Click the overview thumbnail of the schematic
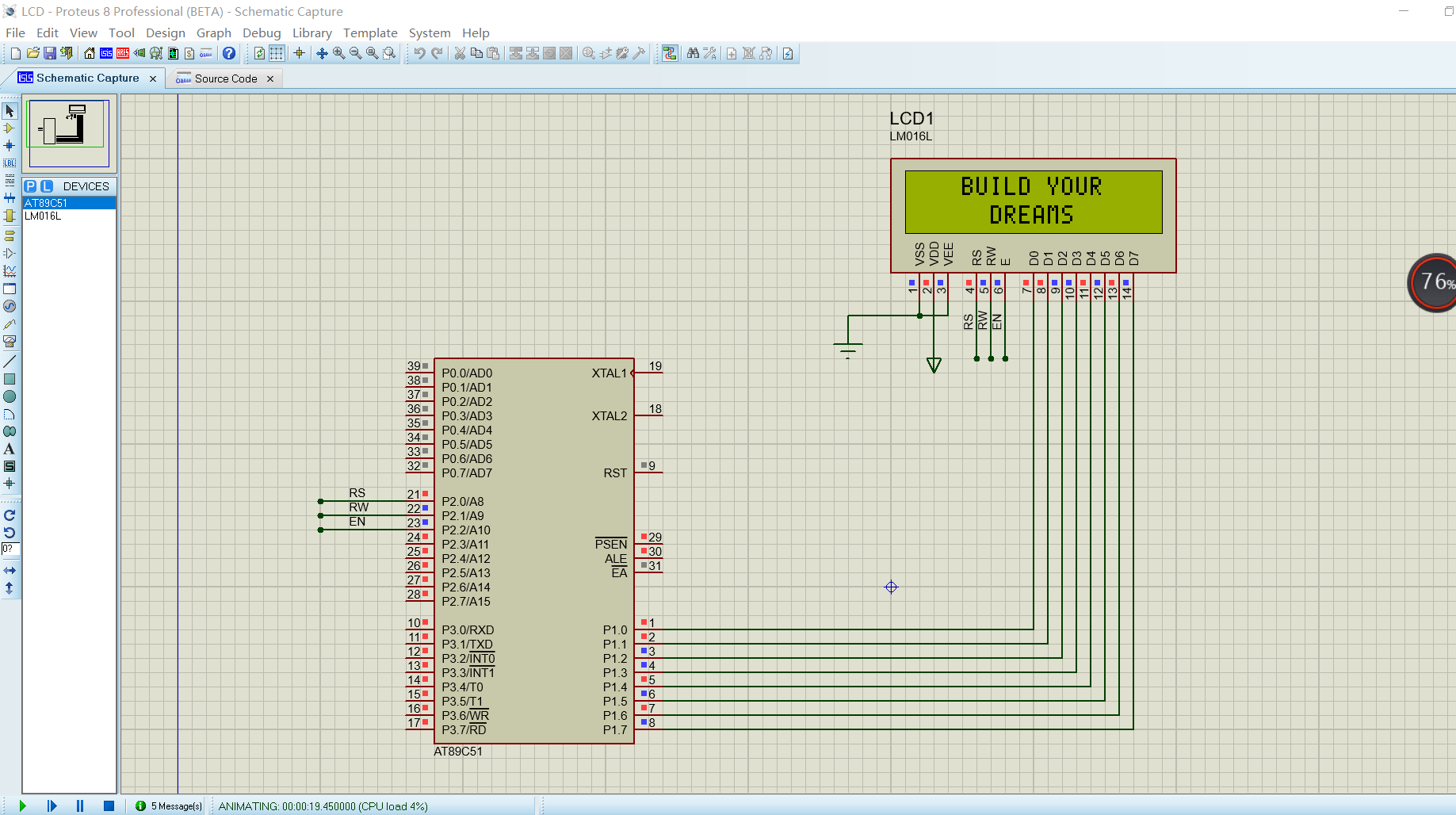The height and width of the screenshot is (815, 1456). point(69,132)
